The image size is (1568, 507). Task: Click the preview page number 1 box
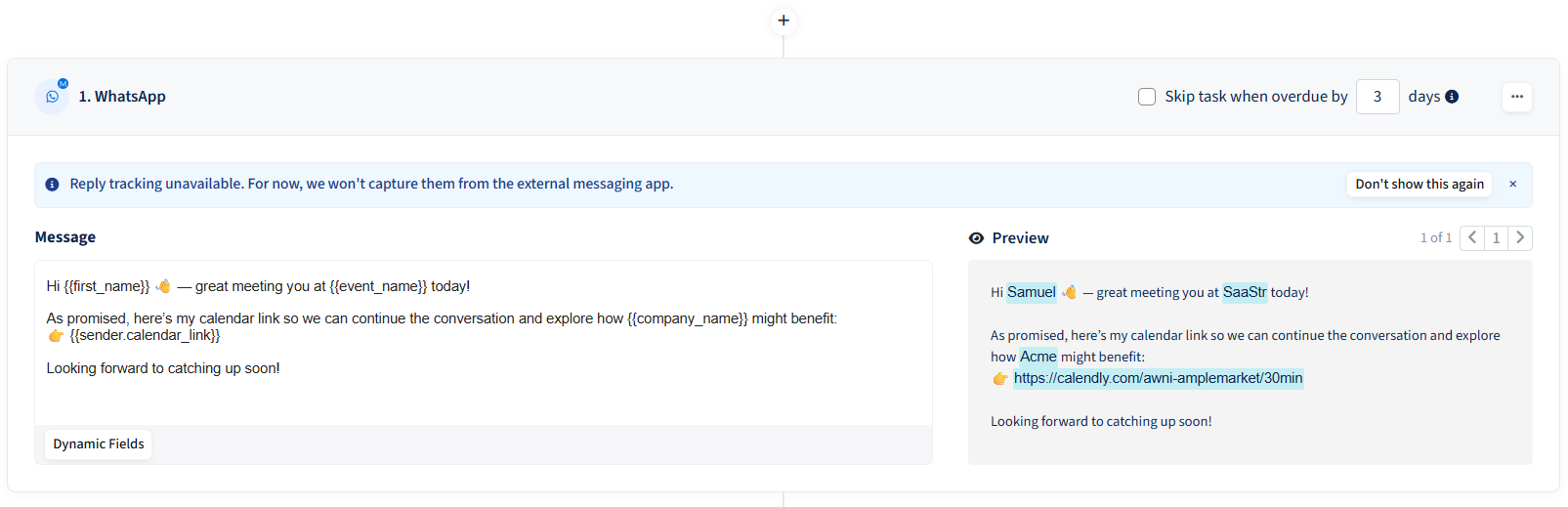point(1496,238)
